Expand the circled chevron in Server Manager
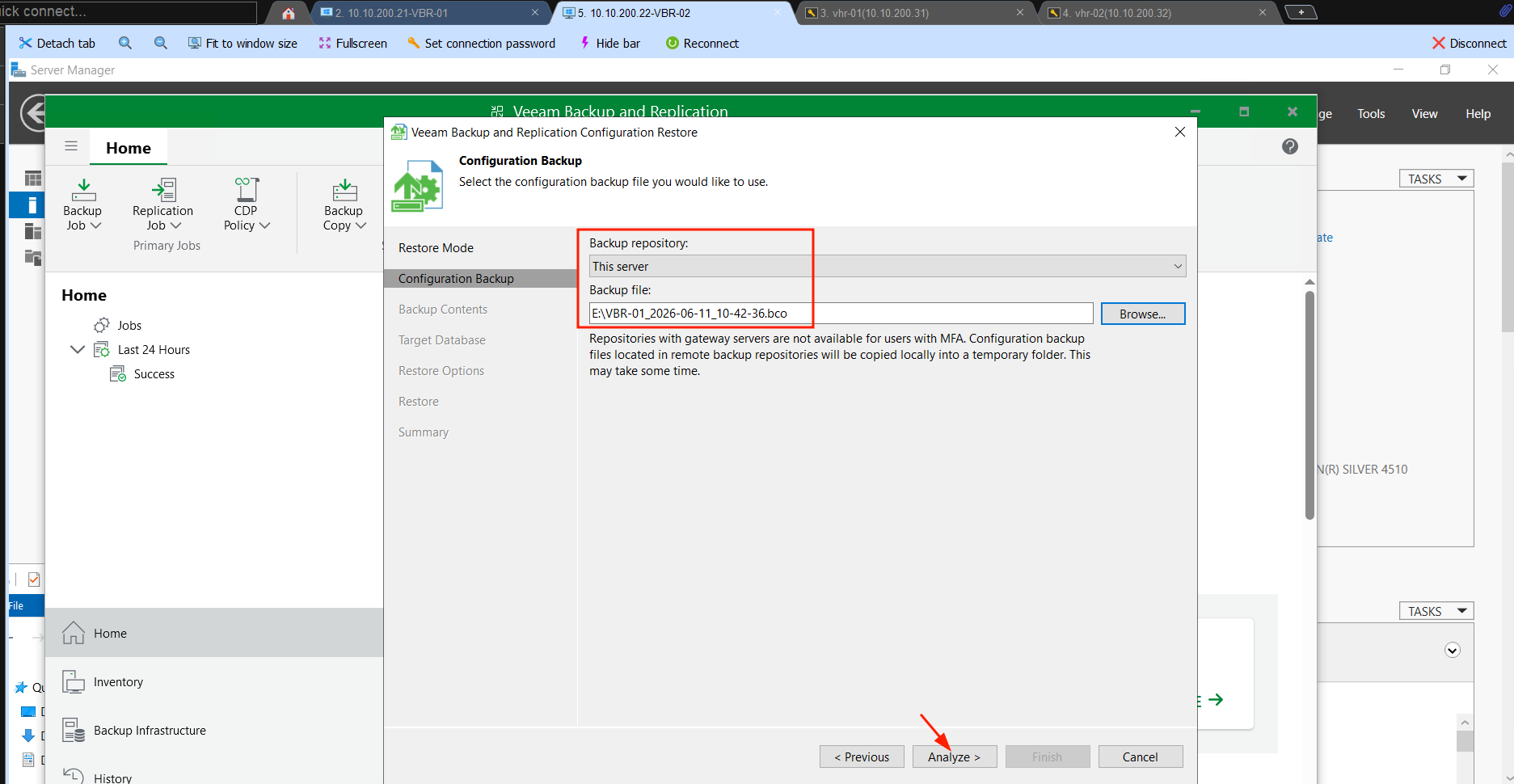The height and width of the screenshot is (784, 1514). coord(1453,650)
